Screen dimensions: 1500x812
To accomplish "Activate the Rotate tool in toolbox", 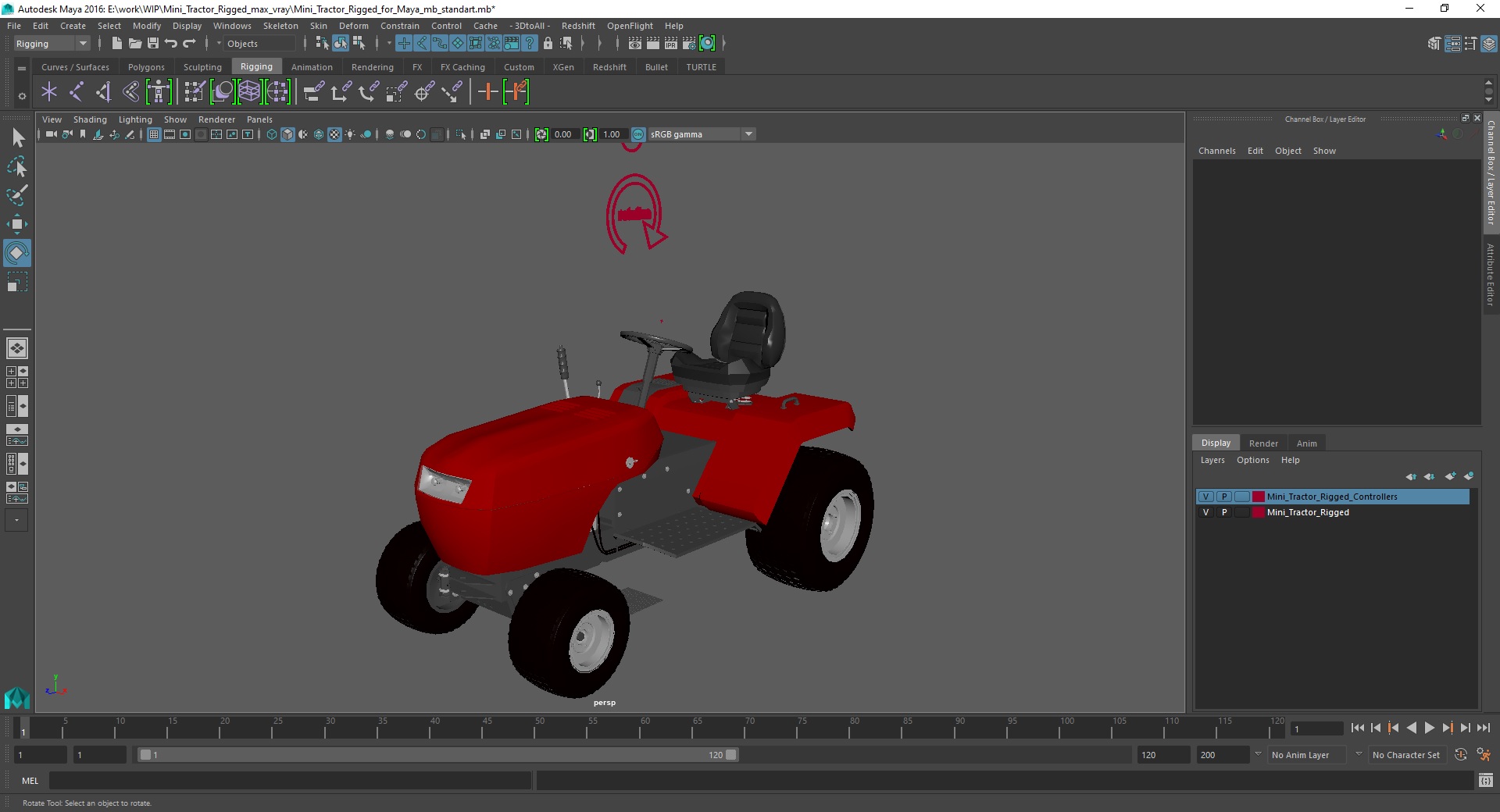I will click(17, 253).
